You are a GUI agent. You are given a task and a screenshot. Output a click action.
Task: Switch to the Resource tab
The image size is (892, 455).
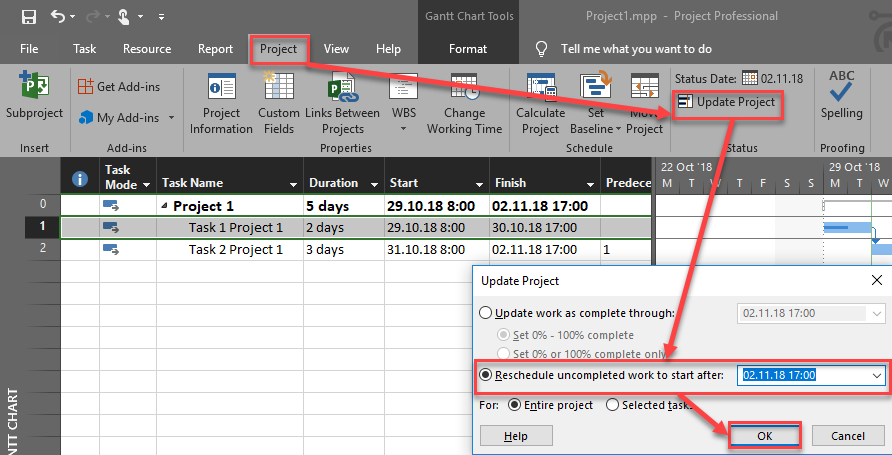(147, 49)
